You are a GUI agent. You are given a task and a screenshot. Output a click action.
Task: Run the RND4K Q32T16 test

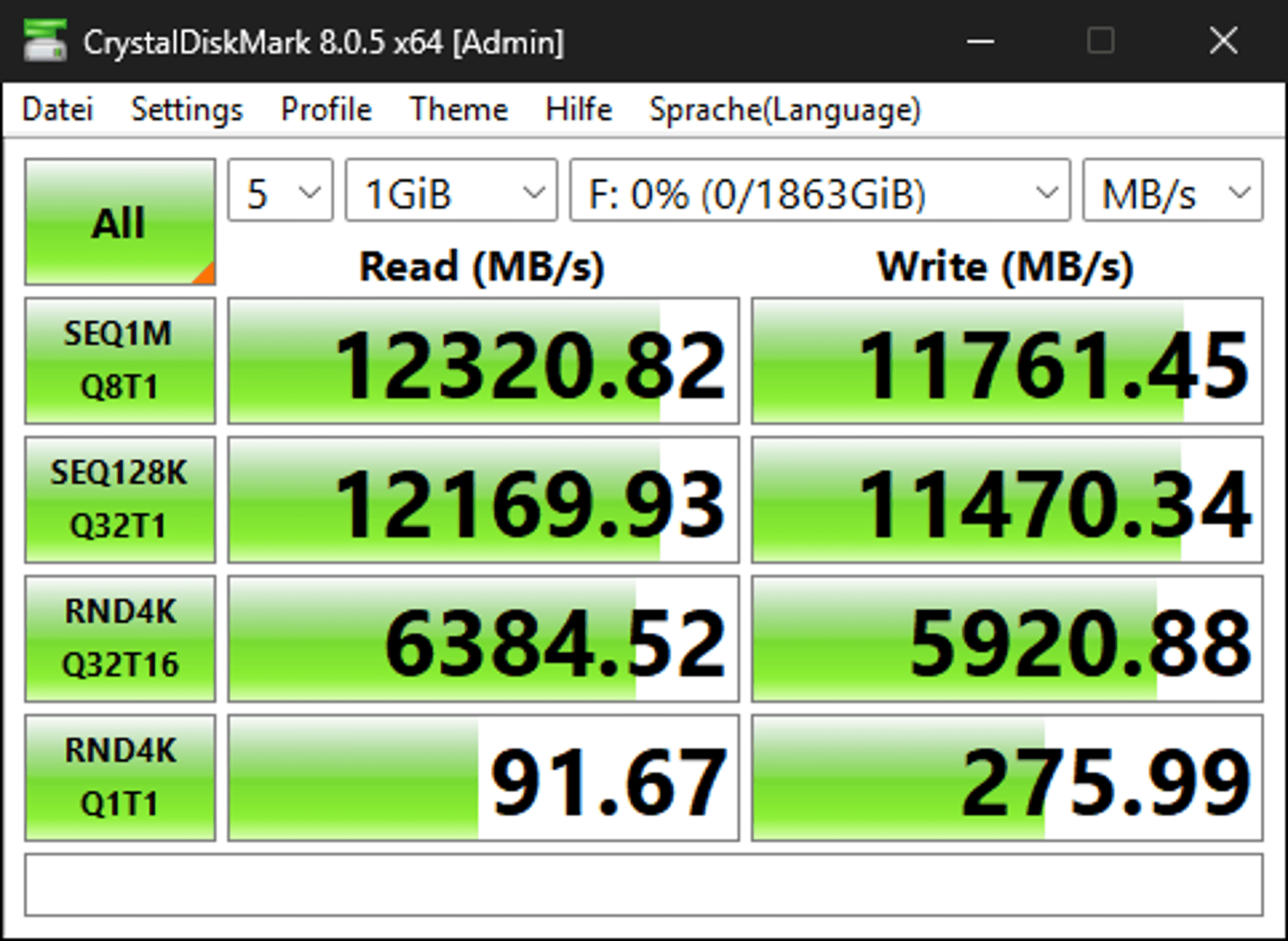(x=120, y=639)
